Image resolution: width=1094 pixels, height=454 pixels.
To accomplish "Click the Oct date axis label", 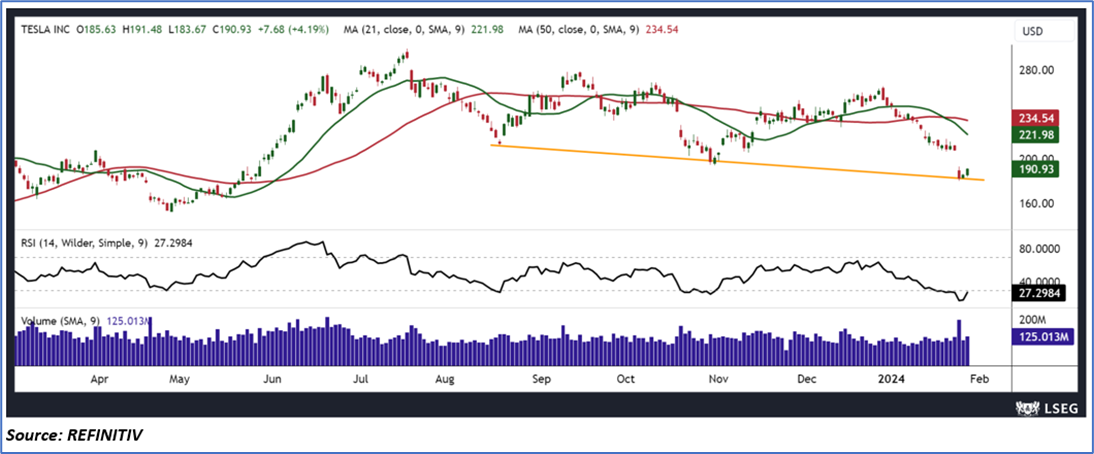I will pyautogui.click(x=626, y=380).
